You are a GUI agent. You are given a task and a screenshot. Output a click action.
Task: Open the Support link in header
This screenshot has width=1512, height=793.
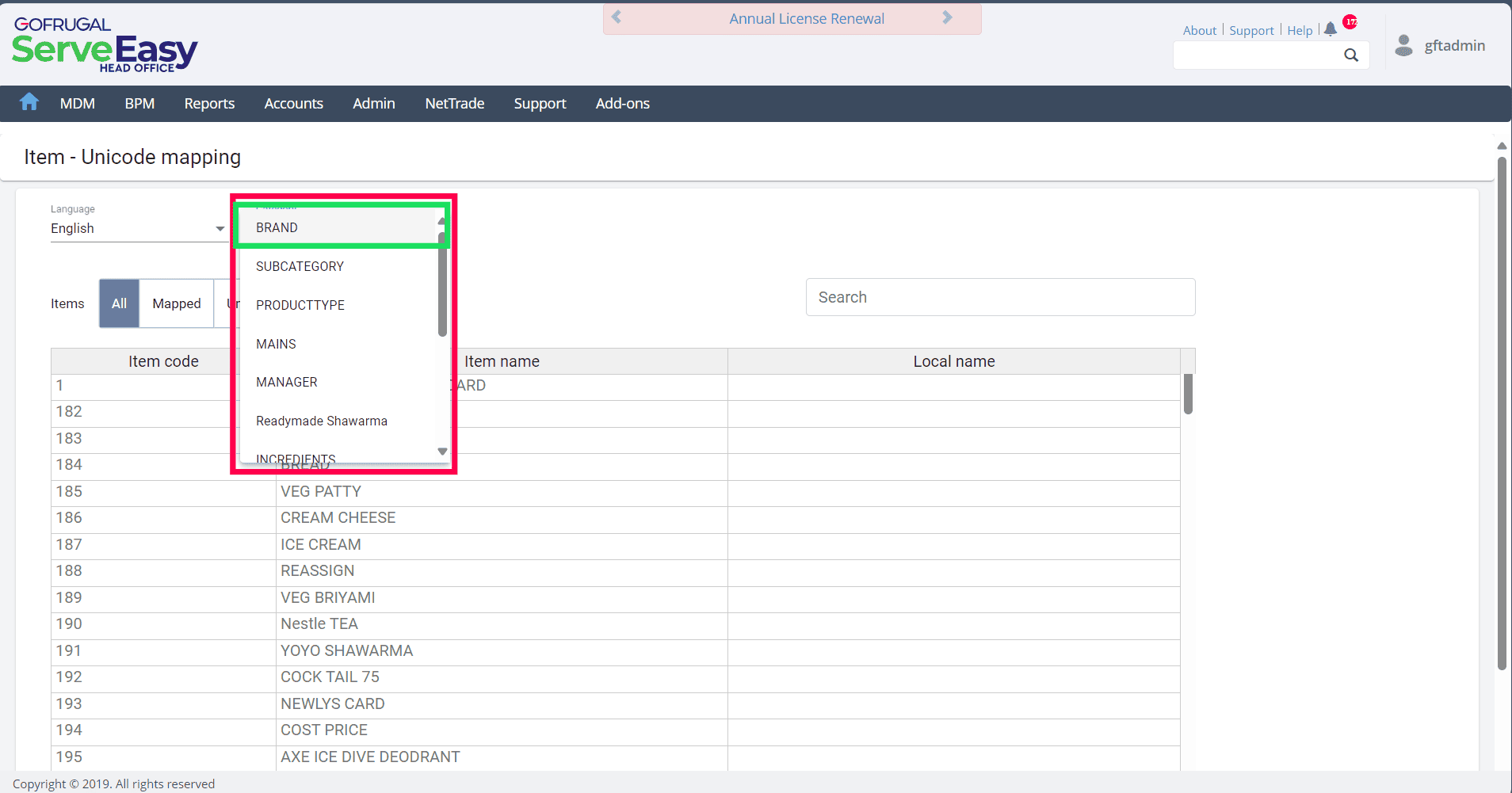click(x=1251, y=30)
